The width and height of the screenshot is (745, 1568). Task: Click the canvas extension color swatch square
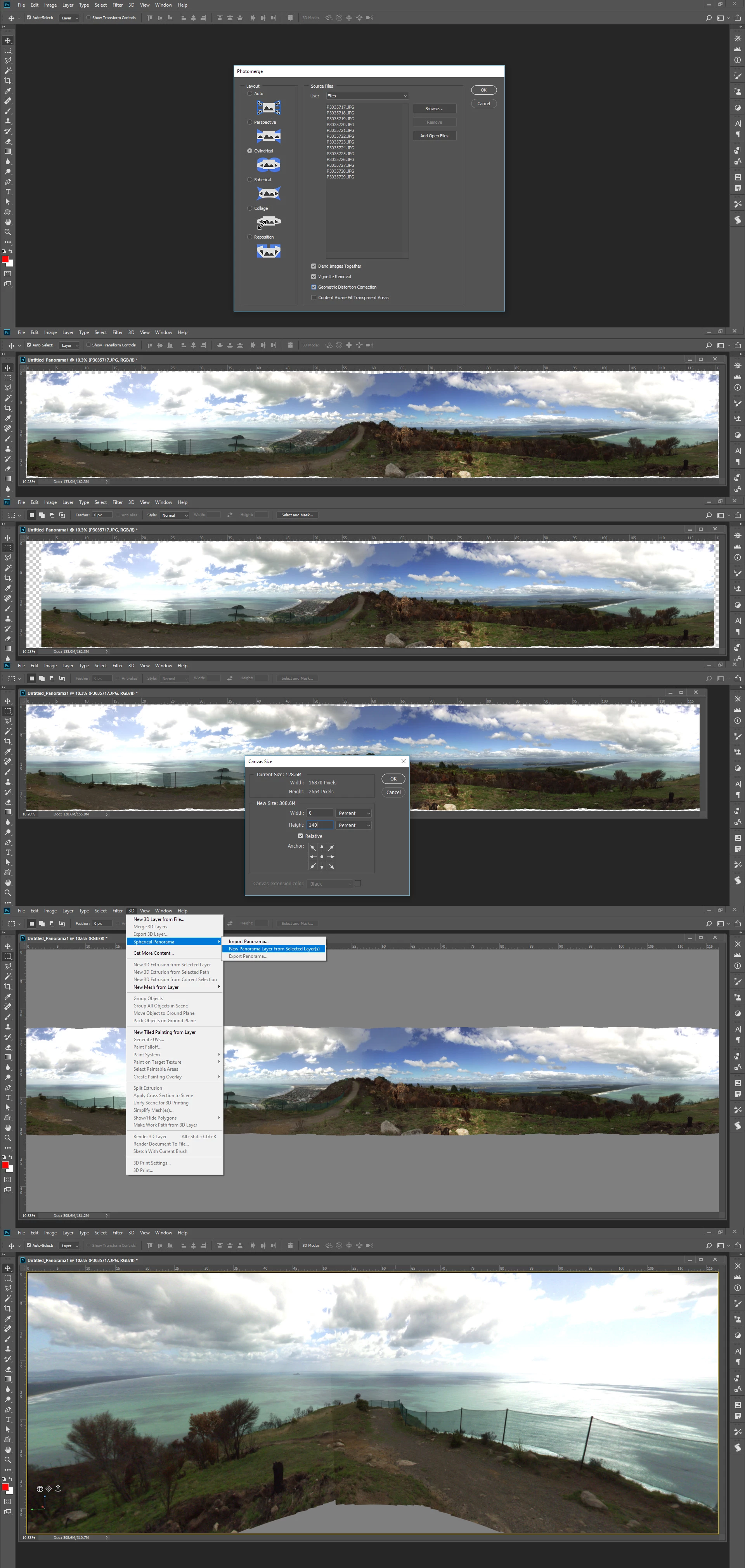coord(358,883)
